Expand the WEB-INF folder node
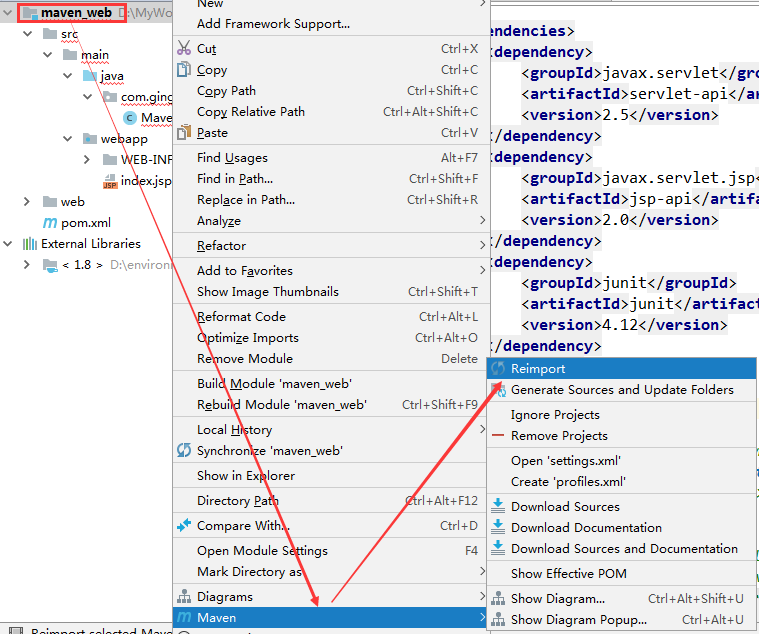Image resolution: width=759 pixels, height=634 pixels. coord(87,160)
